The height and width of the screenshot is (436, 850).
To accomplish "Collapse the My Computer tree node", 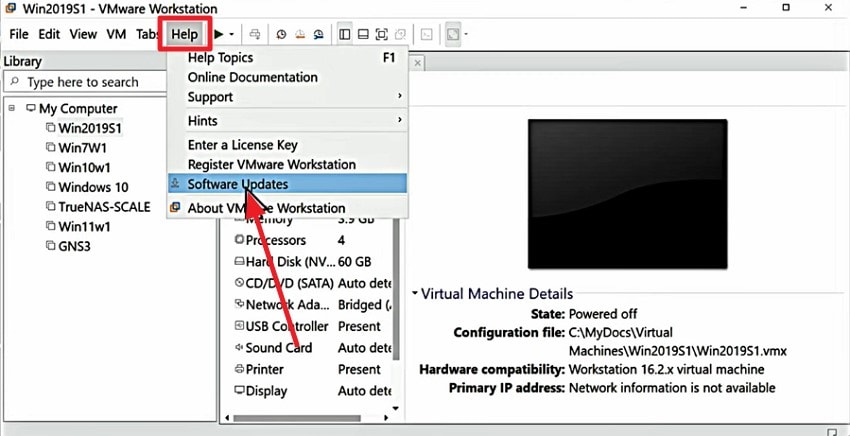I will coord(11,108).
